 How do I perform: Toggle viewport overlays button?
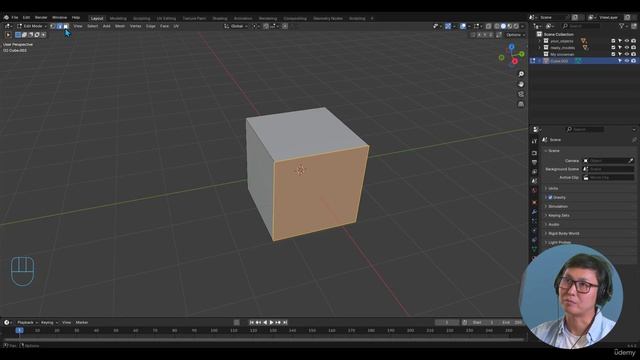click(x=463, y=26)
